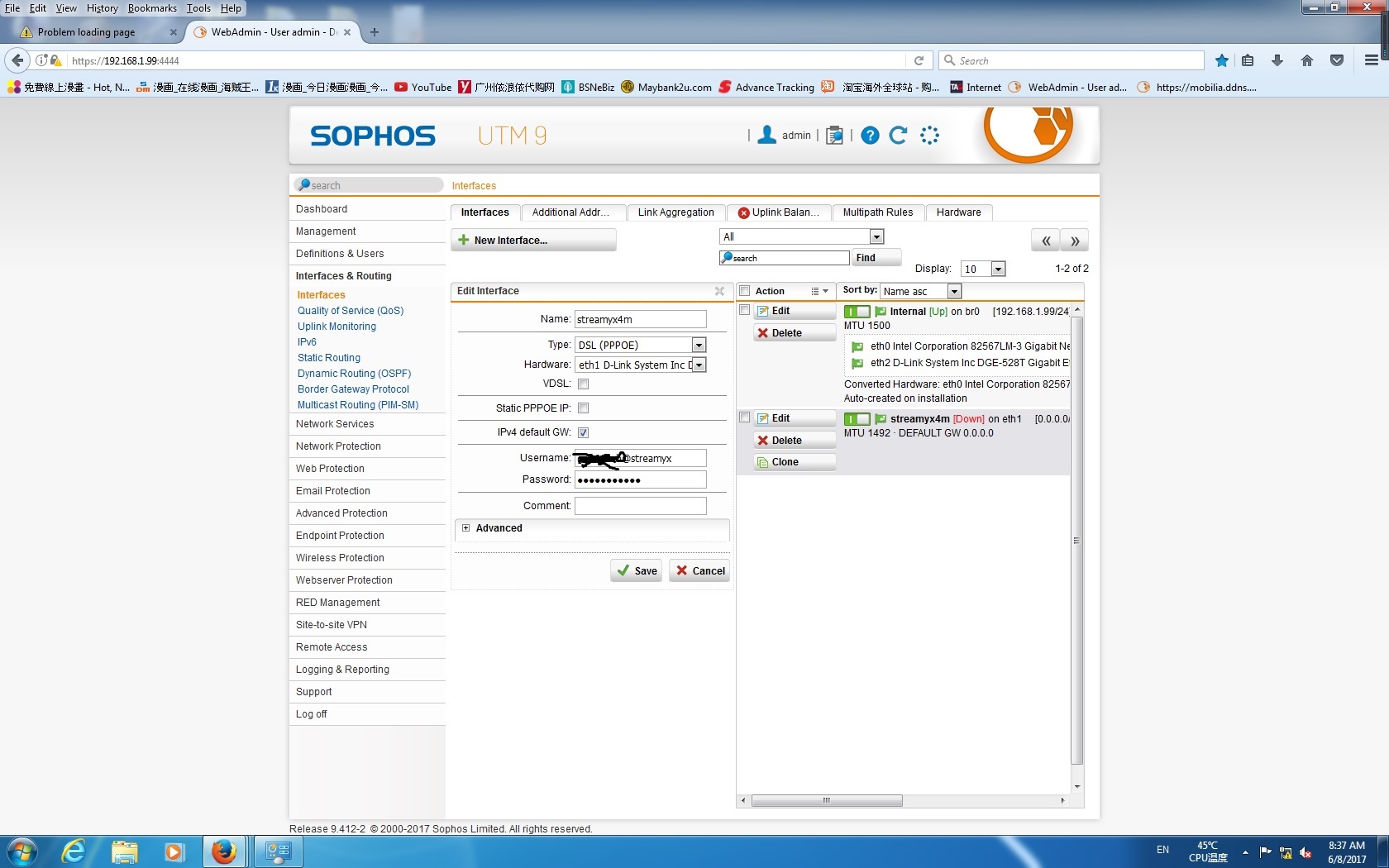This screenshot has height=868, width=1389.
Task: Click the Windows Start button
Action: coord(21,851)
